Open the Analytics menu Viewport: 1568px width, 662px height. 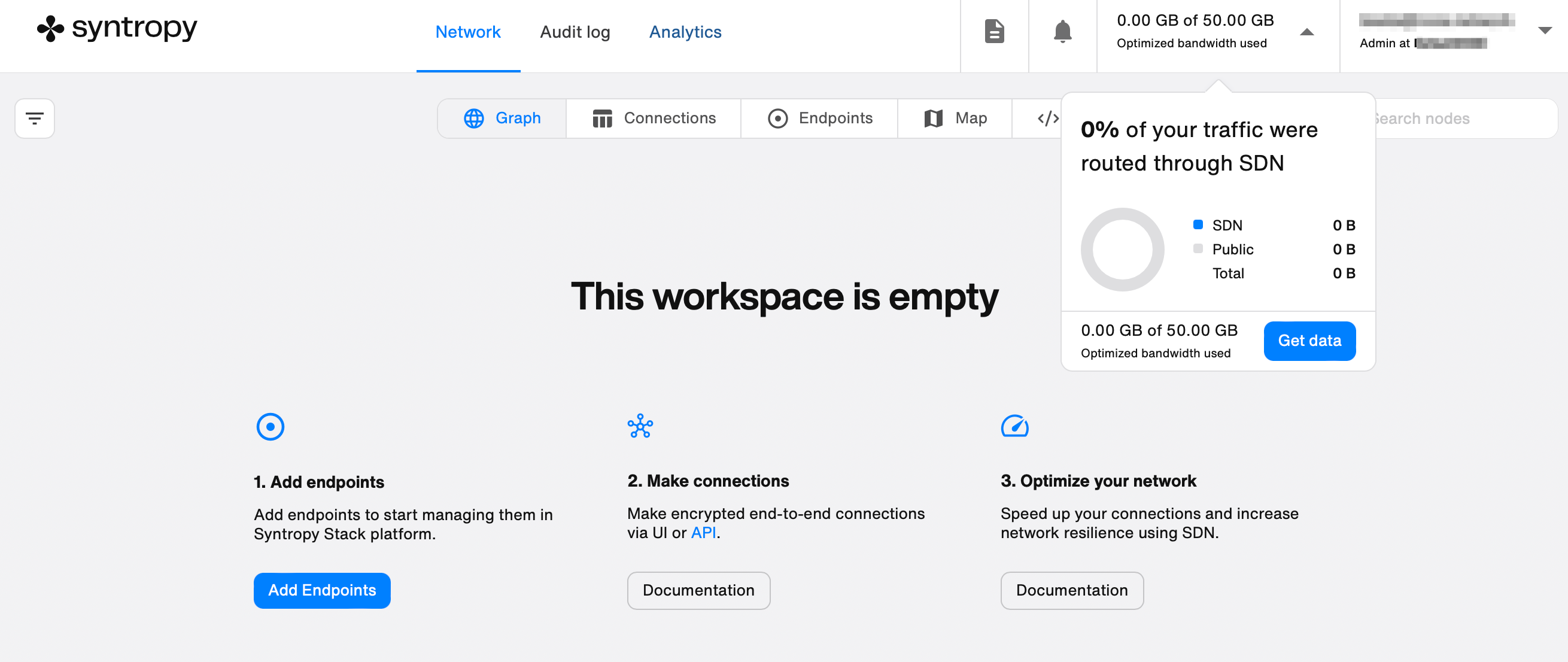click(685, 32)
